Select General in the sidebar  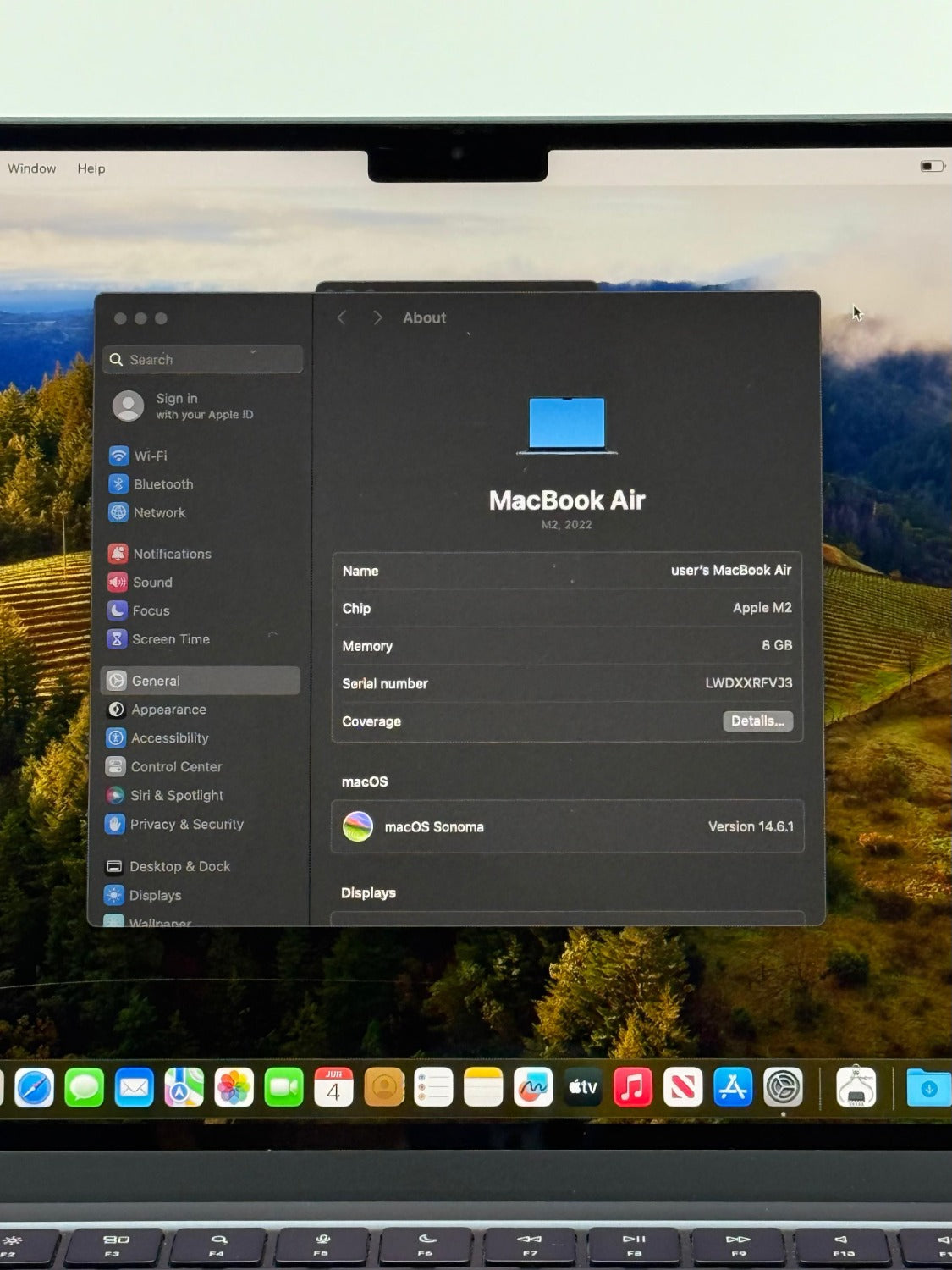click(201, 681)
